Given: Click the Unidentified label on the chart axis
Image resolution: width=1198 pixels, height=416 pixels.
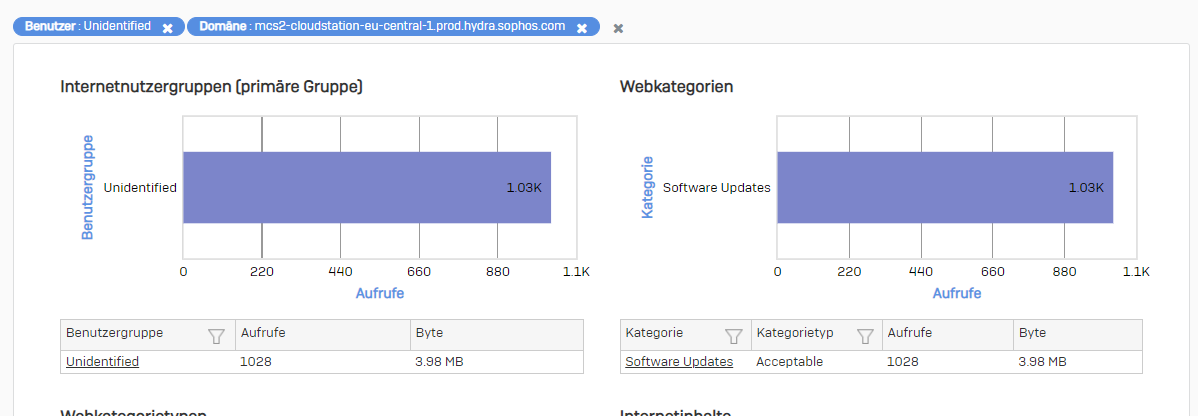Looking at the screenshot, I should 141,187.
